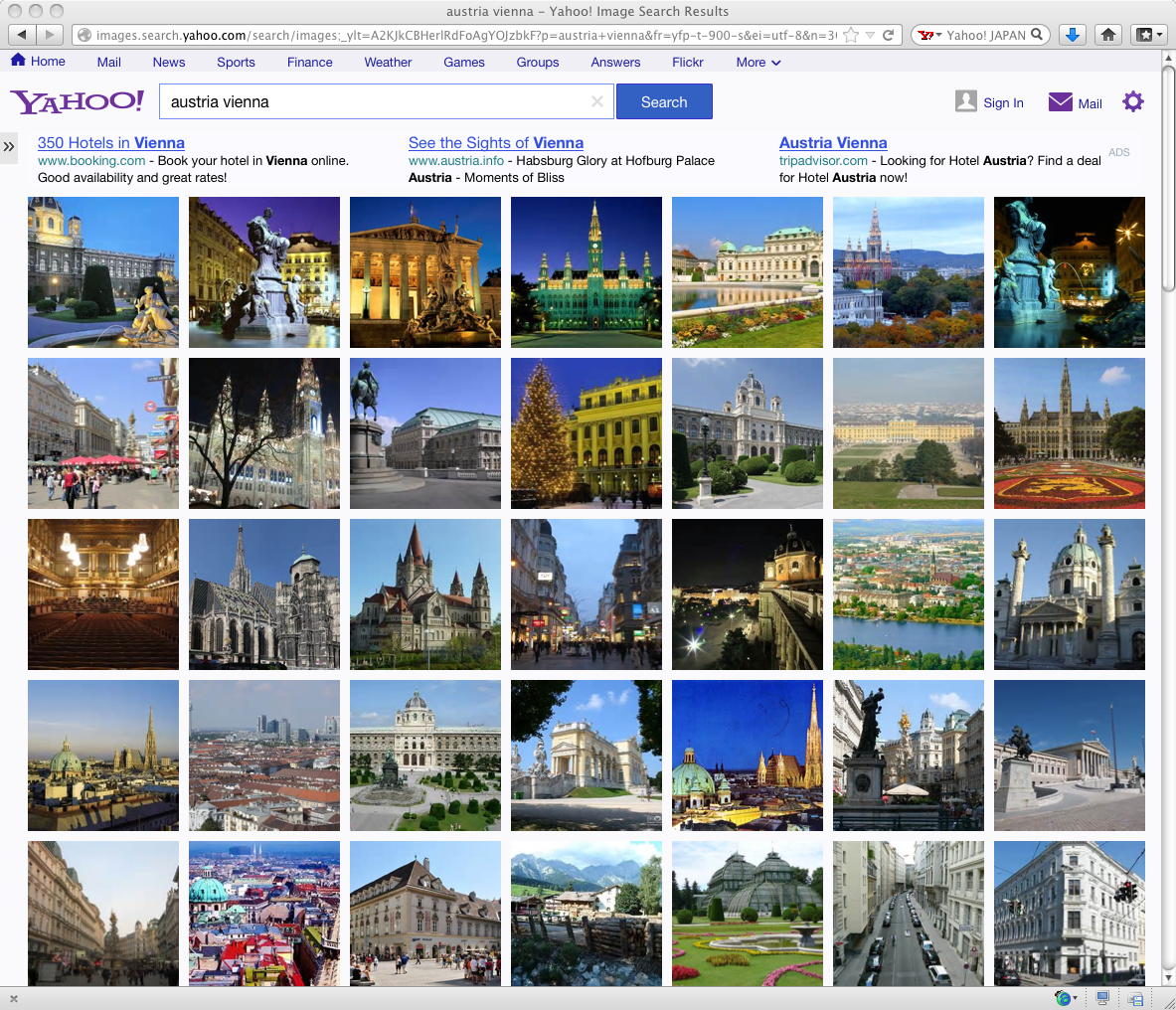Click the ADS label text

(x=1119, y=152)
